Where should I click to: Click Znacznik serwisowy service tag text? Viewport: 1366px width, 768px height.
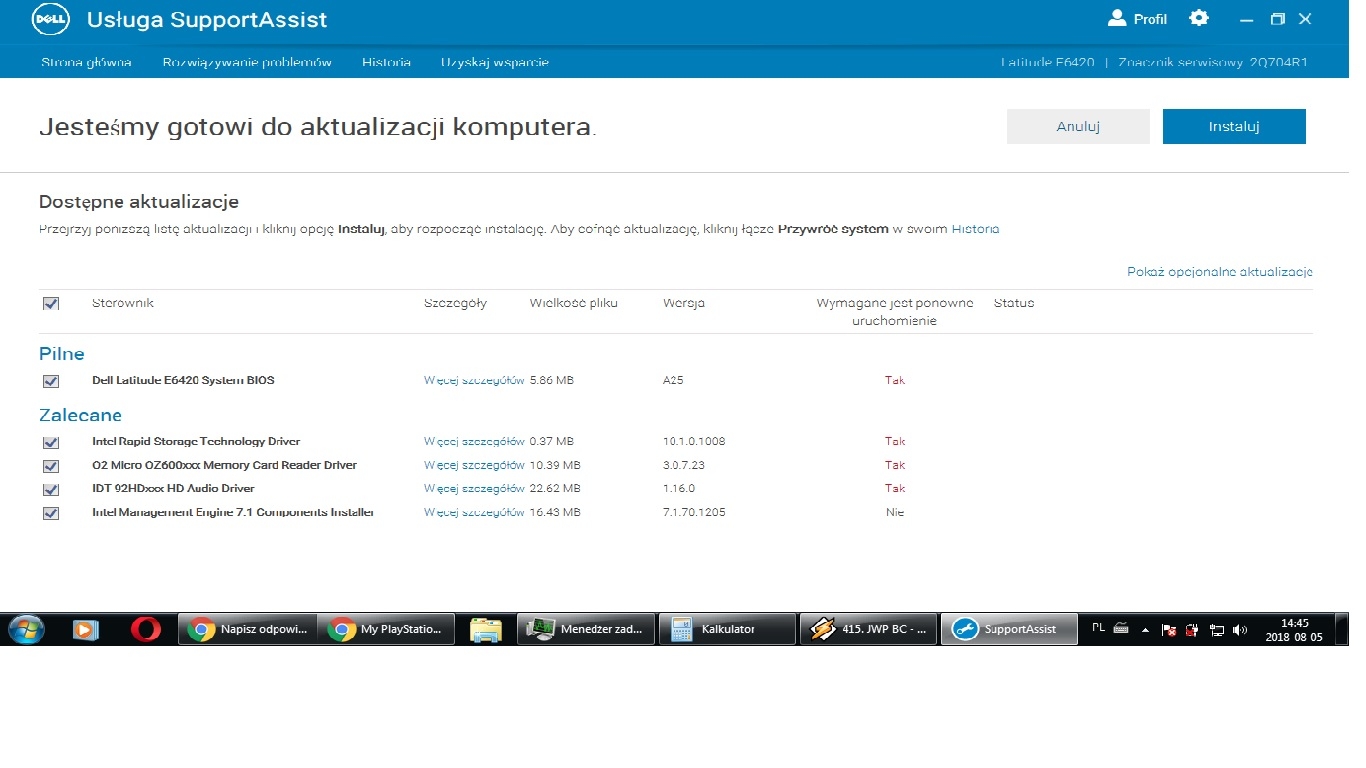1213,62
